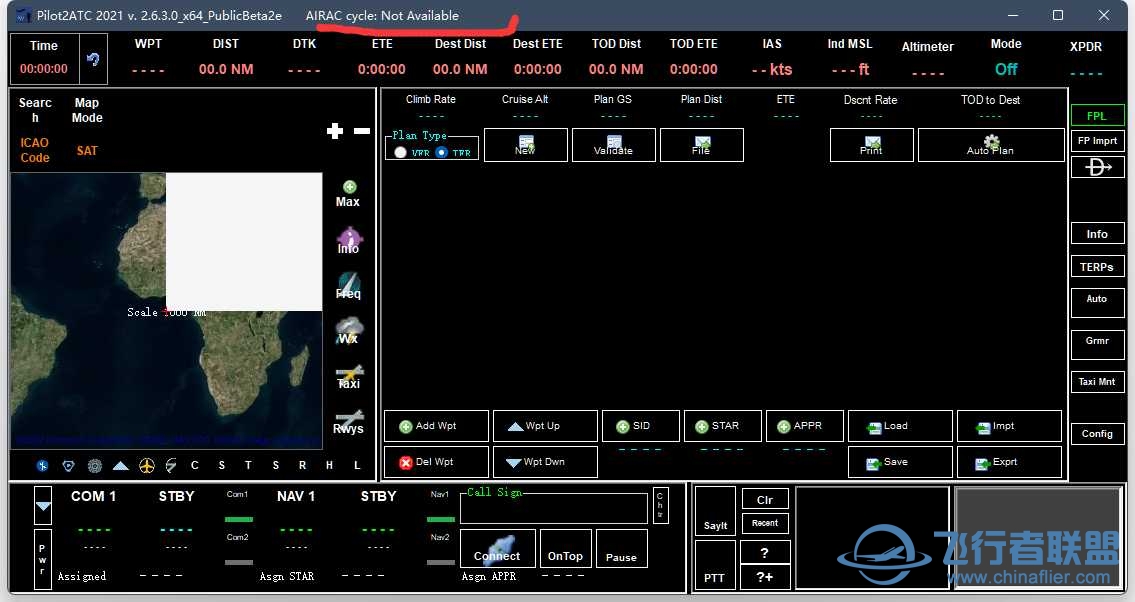Image resolution: width=1135 pixels, height=602 pixels.
Task: Toggle the Nav2 gray indicator
Action: point(441,562)
